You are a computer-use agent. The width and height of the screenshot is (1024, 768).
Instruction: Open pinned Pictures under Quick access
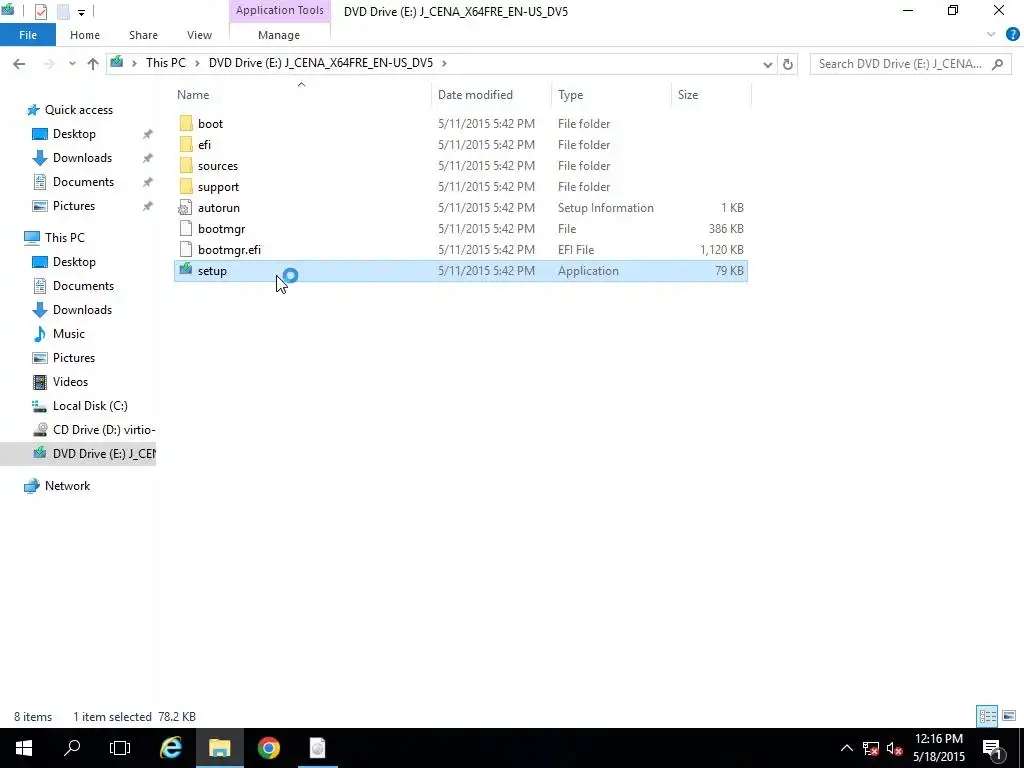click(74, 206)
